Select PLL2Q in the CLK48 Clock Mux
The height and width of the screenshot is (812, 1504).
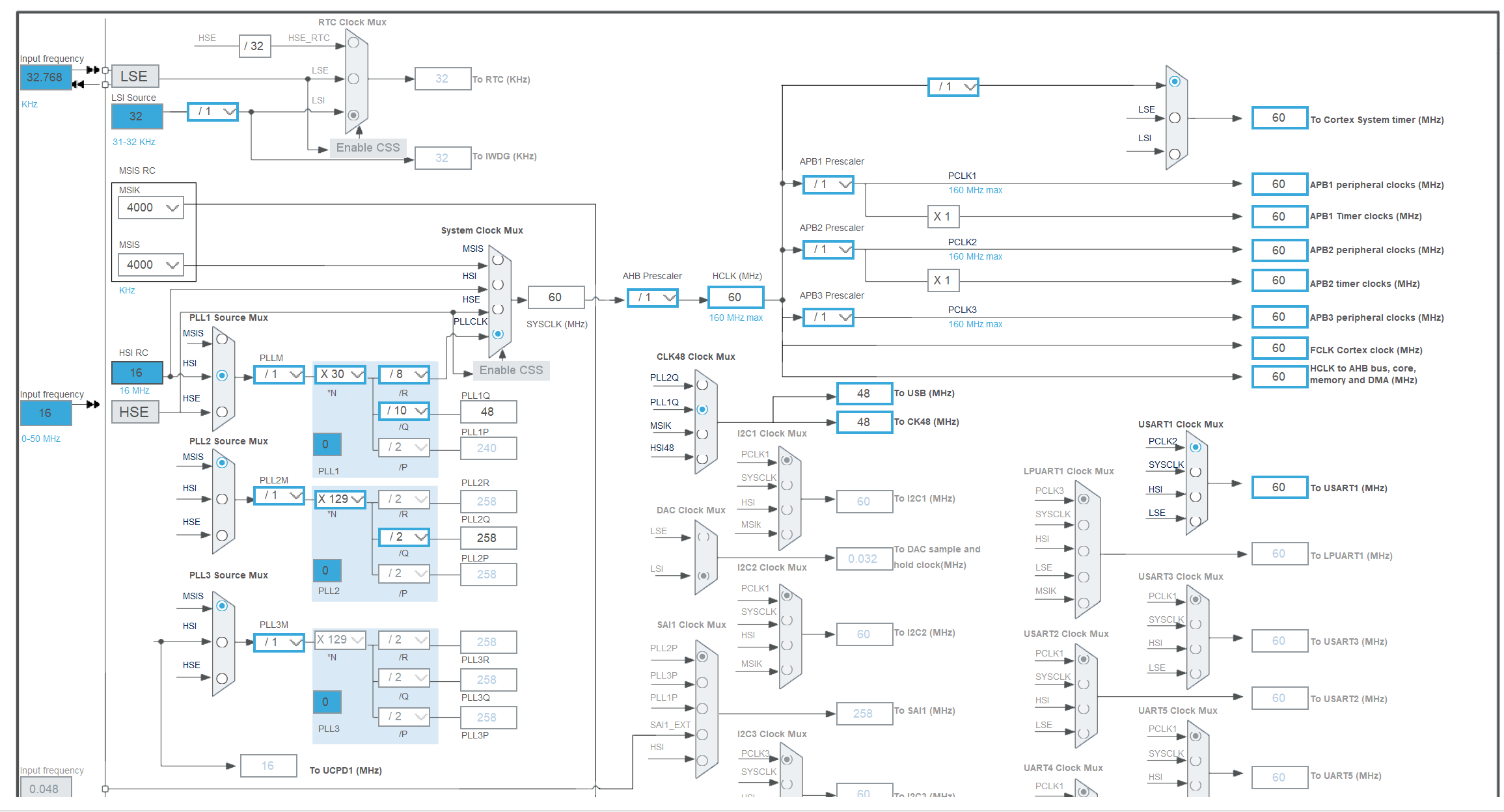pyautogui.click(x=703, y=385)
